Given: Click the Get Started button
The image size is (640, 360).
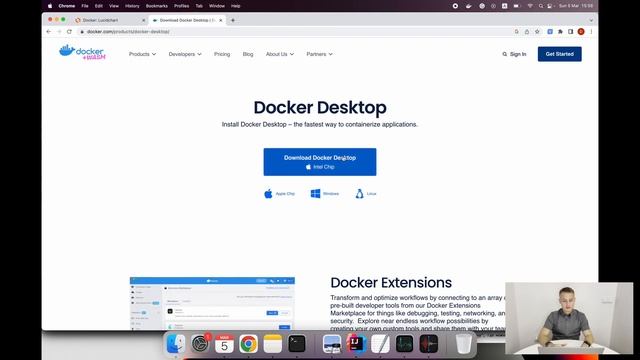Looking at the screenshot, I should (x=560, y=54).
